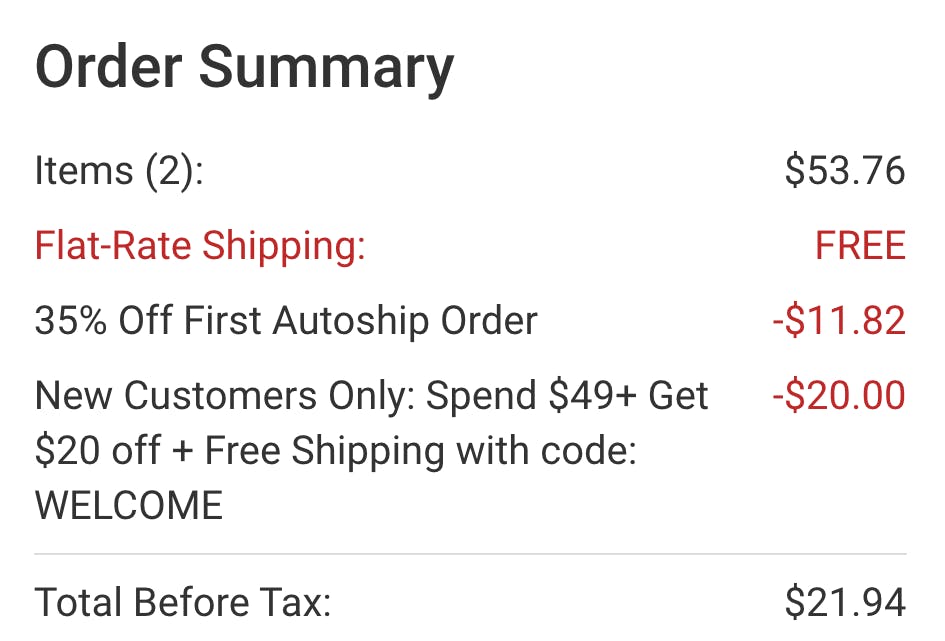Click the $49+ spend threshold text
The width and height of the screenshot is (945, 641).
coord(589,396)
